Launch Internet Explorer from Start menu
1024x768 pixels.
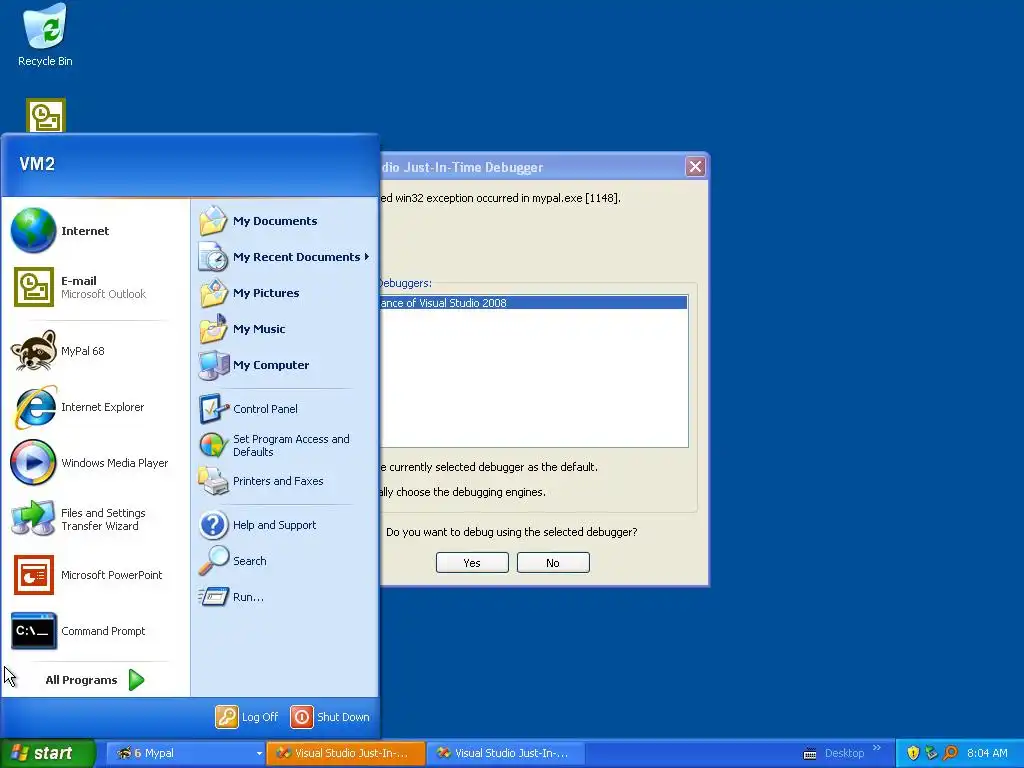78,407
